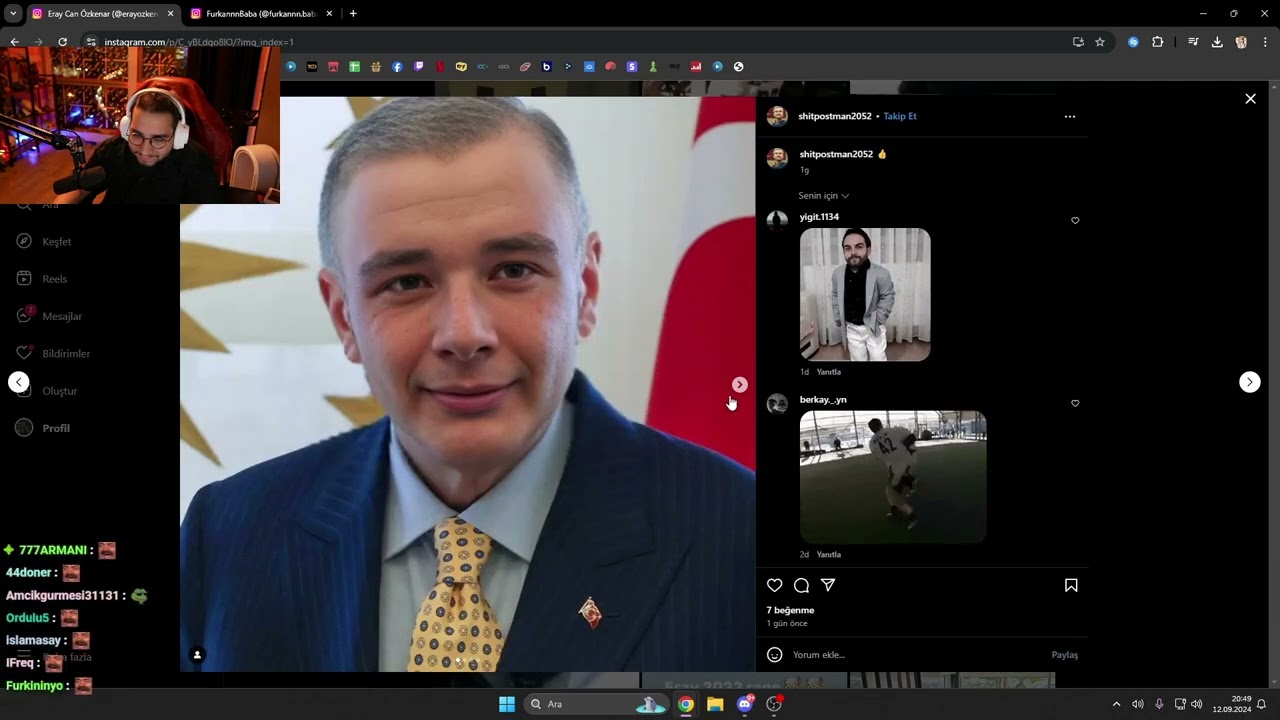Open the Extensions puzzle icon
Screen dimensions: 1280x720
click(1158, 42)
